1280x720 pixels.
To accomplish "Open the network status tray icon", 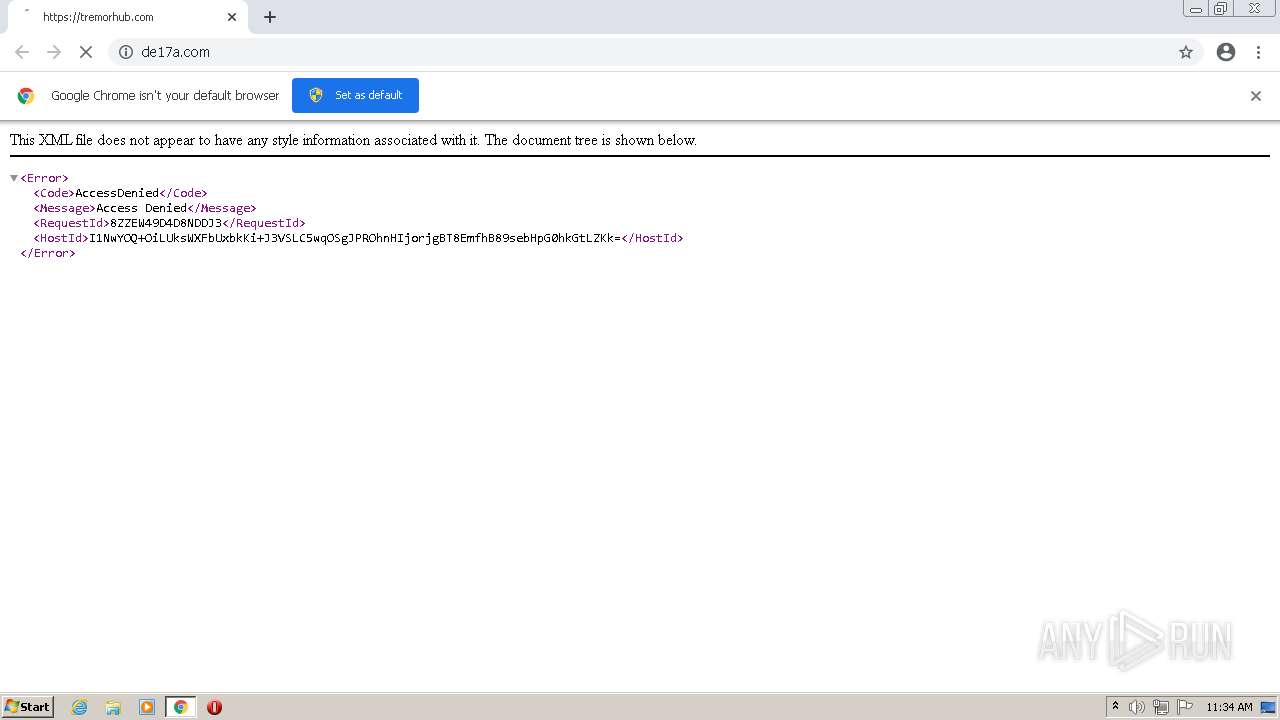I will click(x=1161, y=707).
